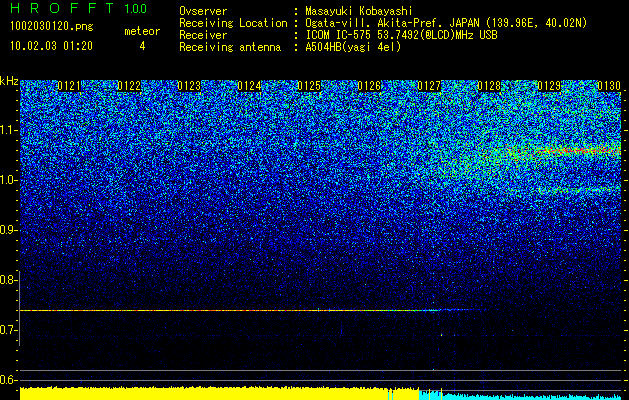The image size is (629, 400).
Task: Click the file name 1002030120.png
Action: coord(52,27)
